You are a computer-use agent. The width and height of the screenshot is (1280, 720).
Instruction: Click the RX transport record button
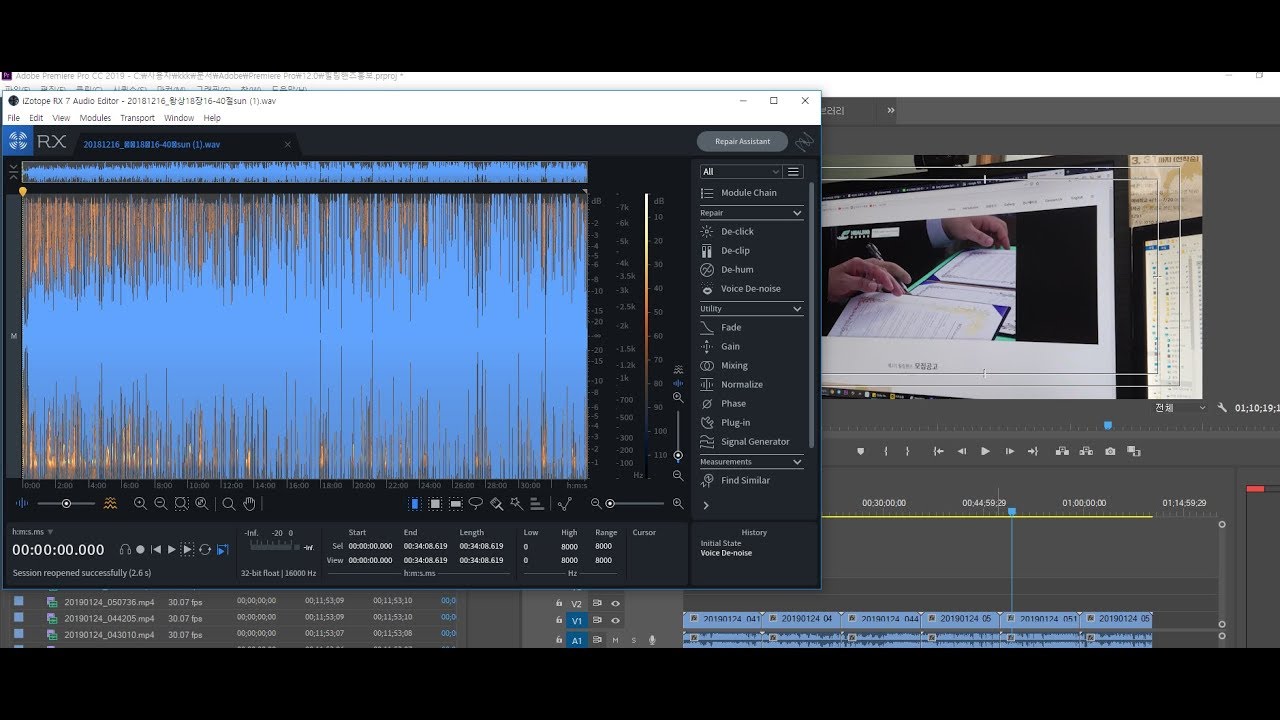(140, 549)
